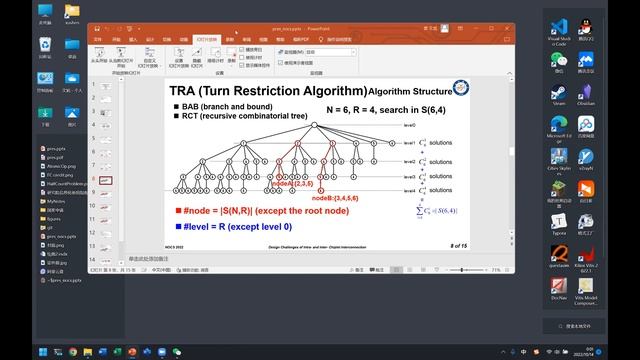640x360 pixels.
Task: Select slide 1 thumbnail in panel
Action: [106, 86]
